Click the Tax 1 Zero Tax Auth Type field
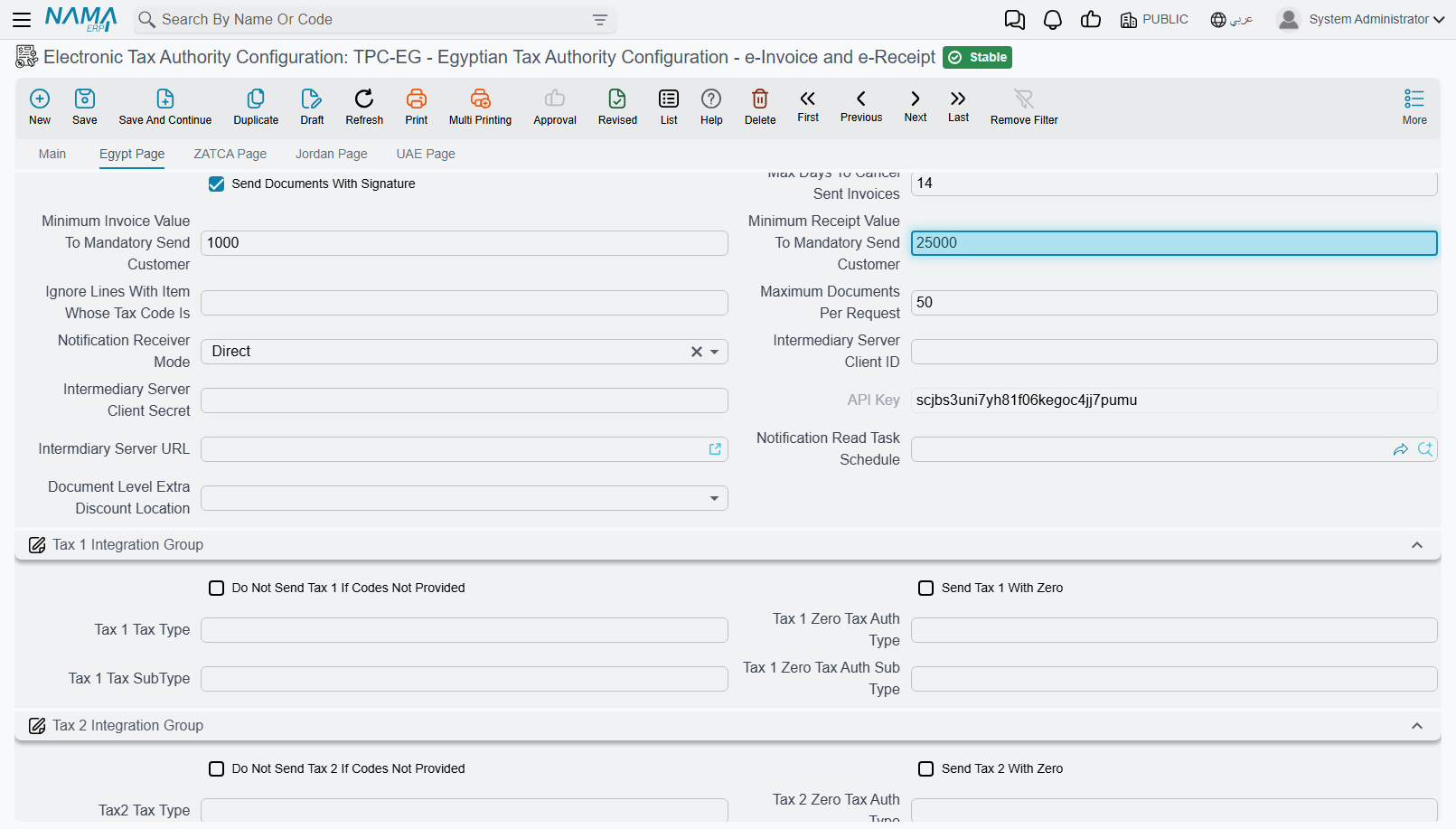Viewport: 1456px width, 829px height. tap(1174, 630)
